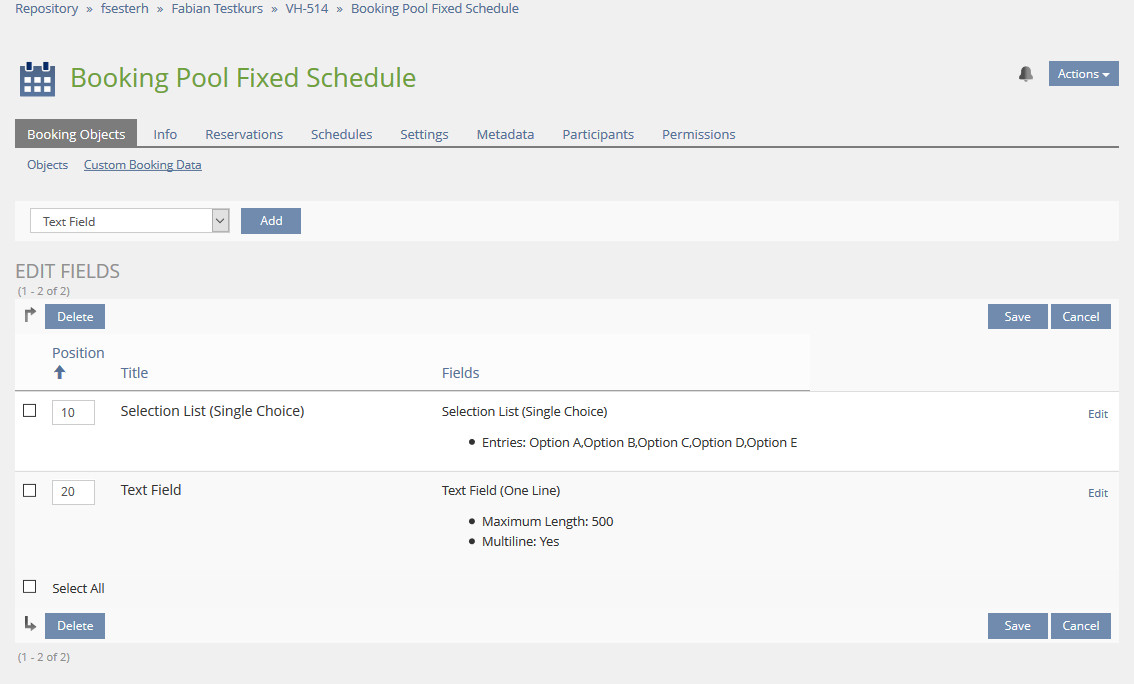Check the Text Field row checkbox

[29, 490]
